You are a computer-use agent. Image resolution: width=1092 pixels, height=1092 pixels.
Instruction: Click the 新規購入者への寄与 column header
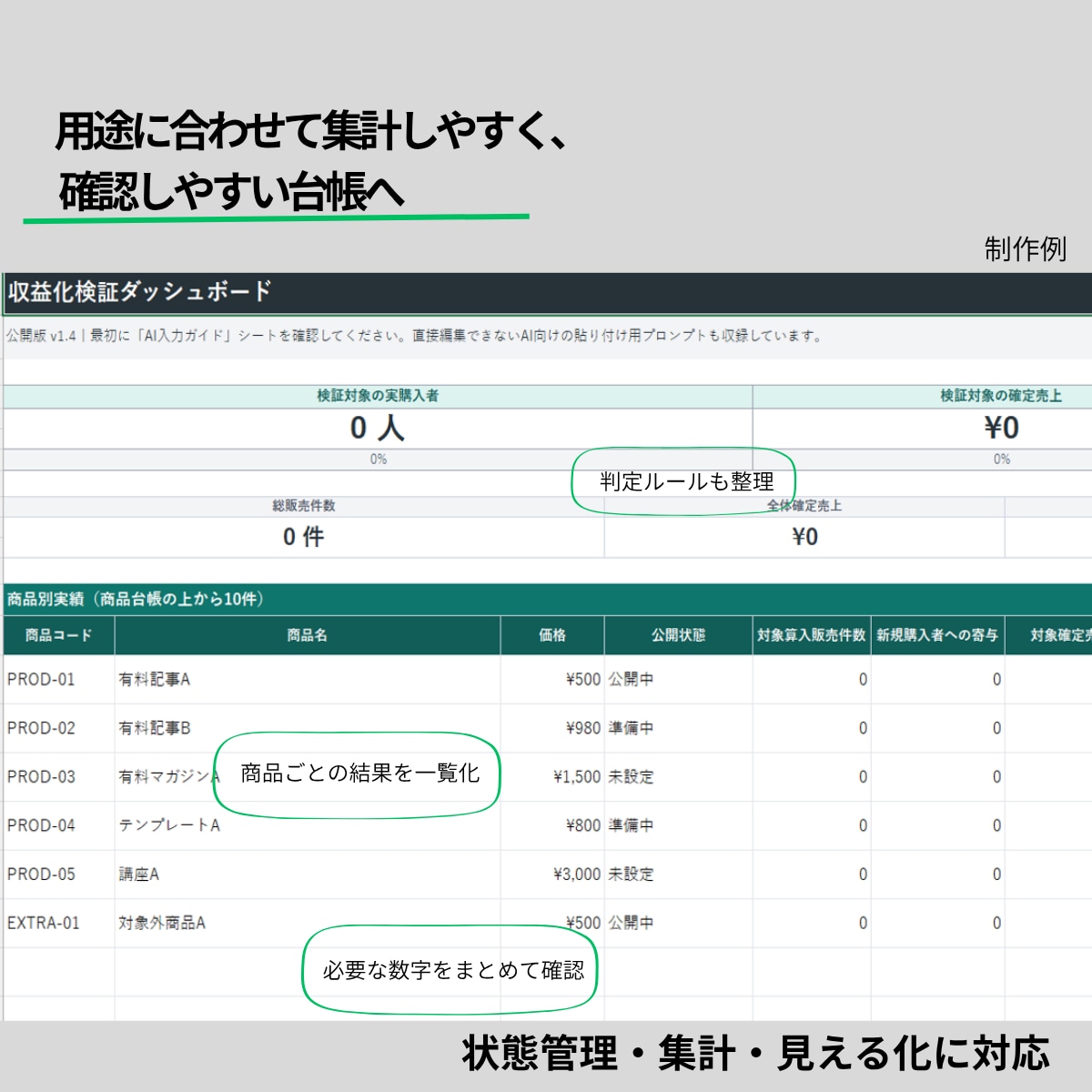pyautogui.click(x=938, y=635)
